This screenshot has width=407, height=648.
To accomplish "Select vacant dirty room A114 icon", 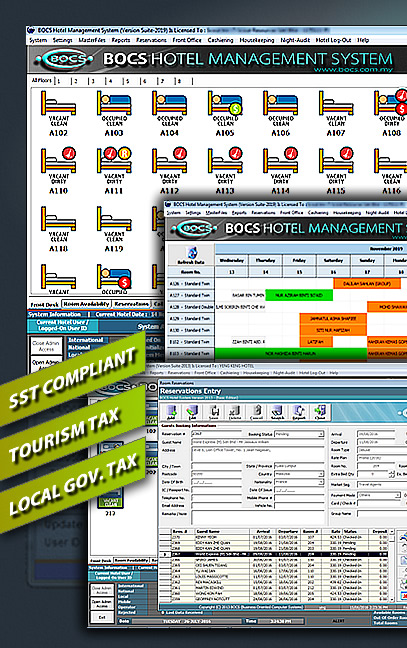I will pyautogui.click(x=280, y=160).
